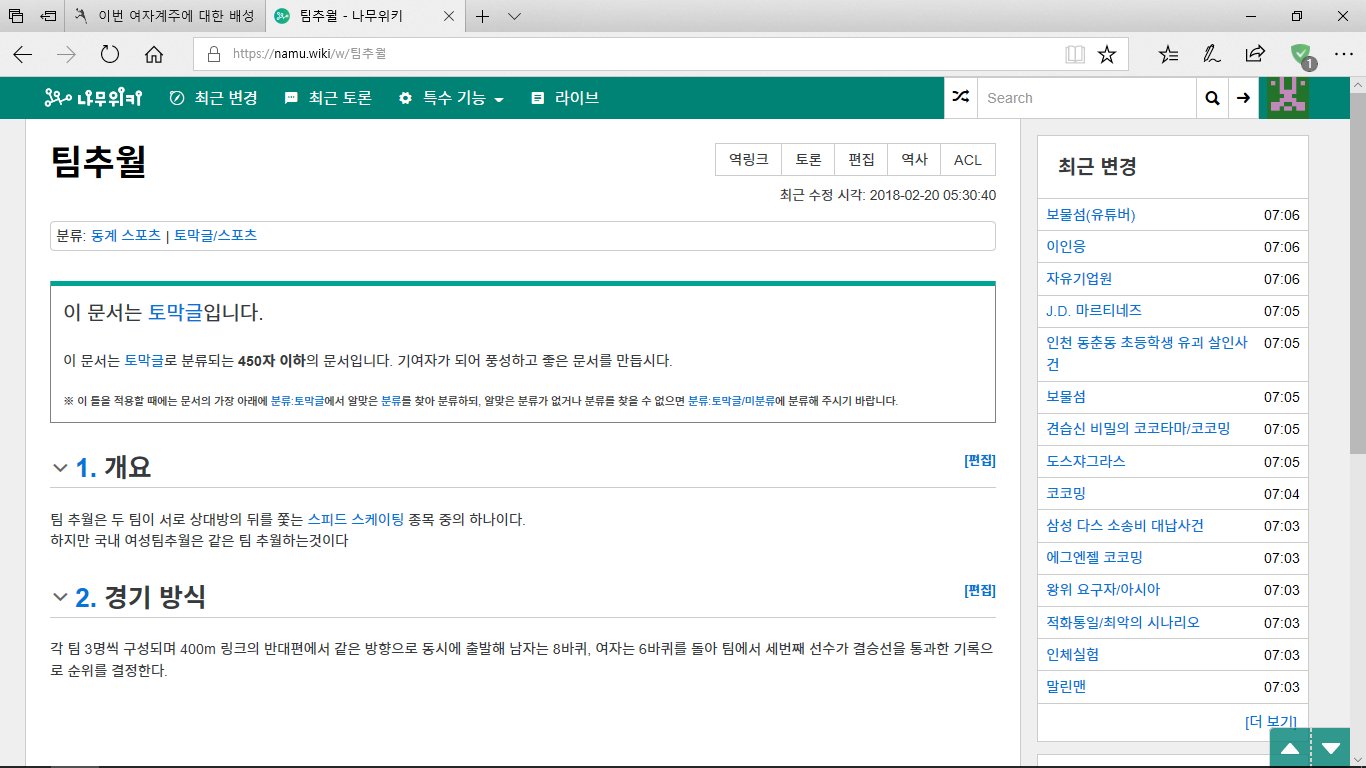The width and height of the screenshot is (1366, 768).
Task: Click the browser home icon
Action: tap(154, 55)
